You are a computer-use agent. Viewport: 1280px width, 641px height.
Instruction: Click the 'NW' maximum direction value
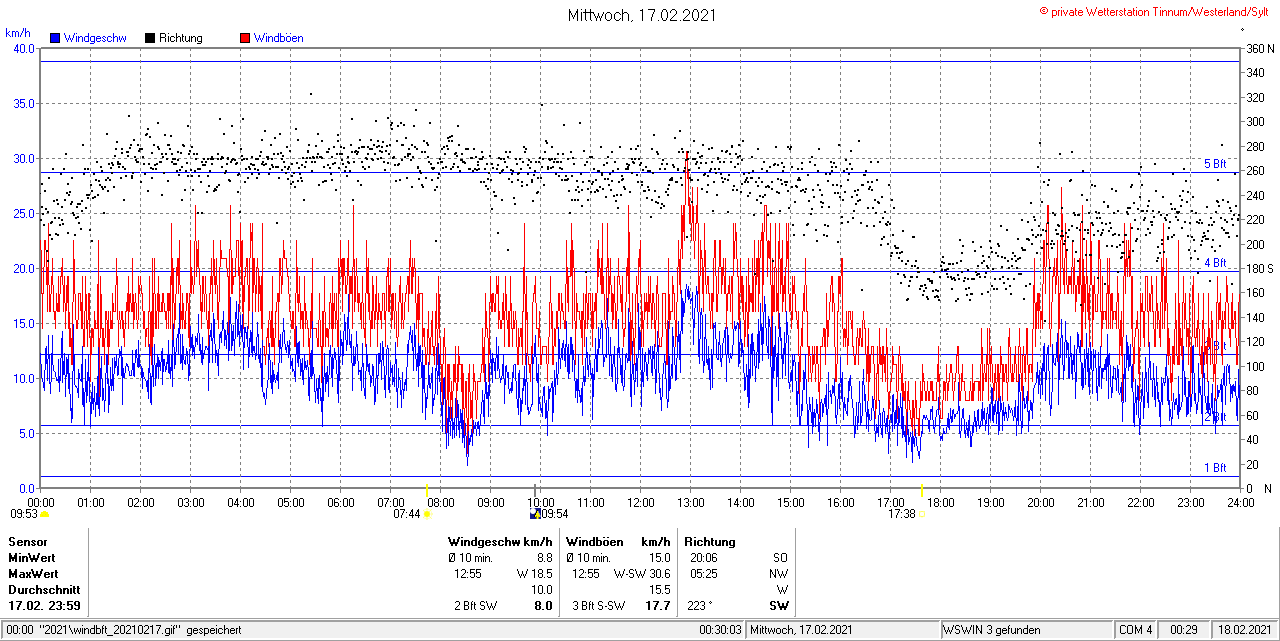pyautogui.click(x=779, y=574)
